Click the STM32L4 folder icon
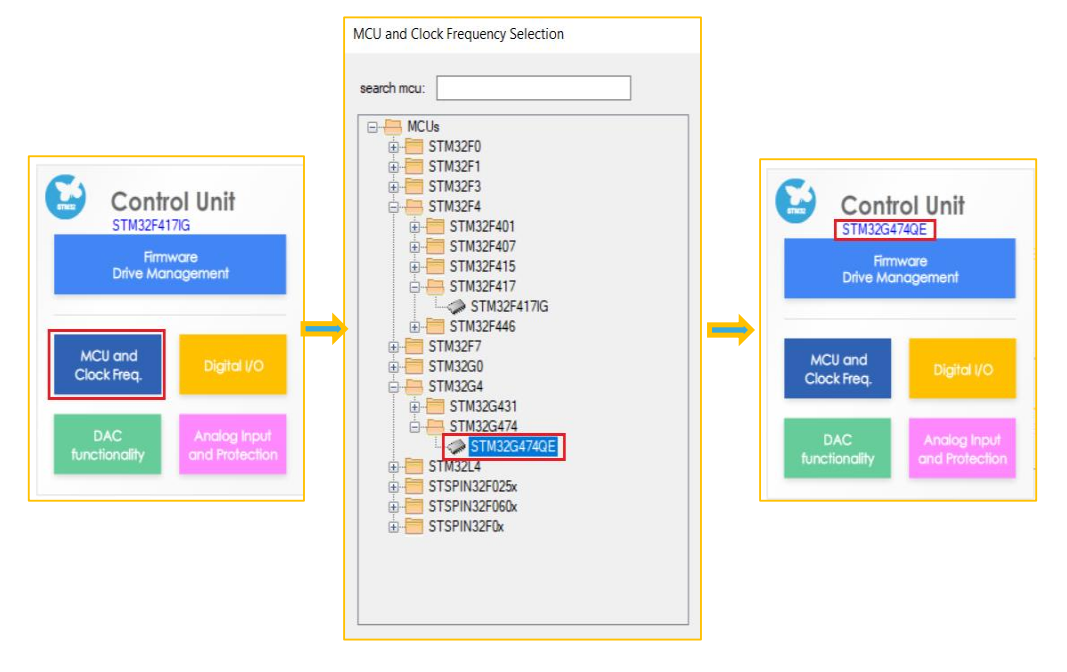Viewport: 1067px width, 672px height. coord(414,467)
